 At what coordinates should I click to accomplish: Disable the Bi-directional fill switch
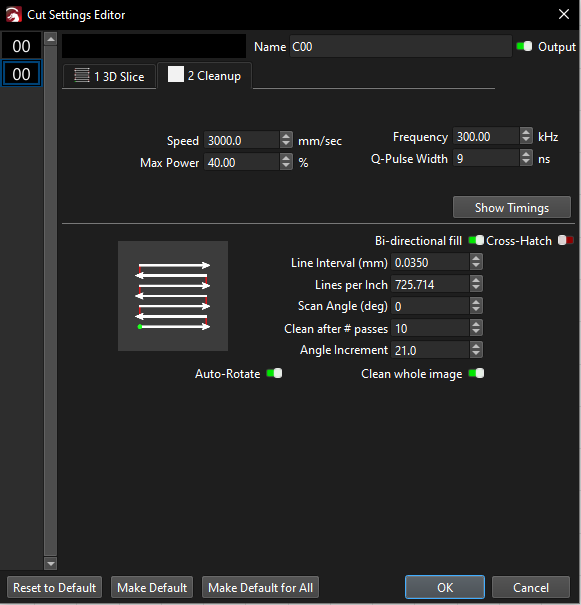(x=476, y=240)
